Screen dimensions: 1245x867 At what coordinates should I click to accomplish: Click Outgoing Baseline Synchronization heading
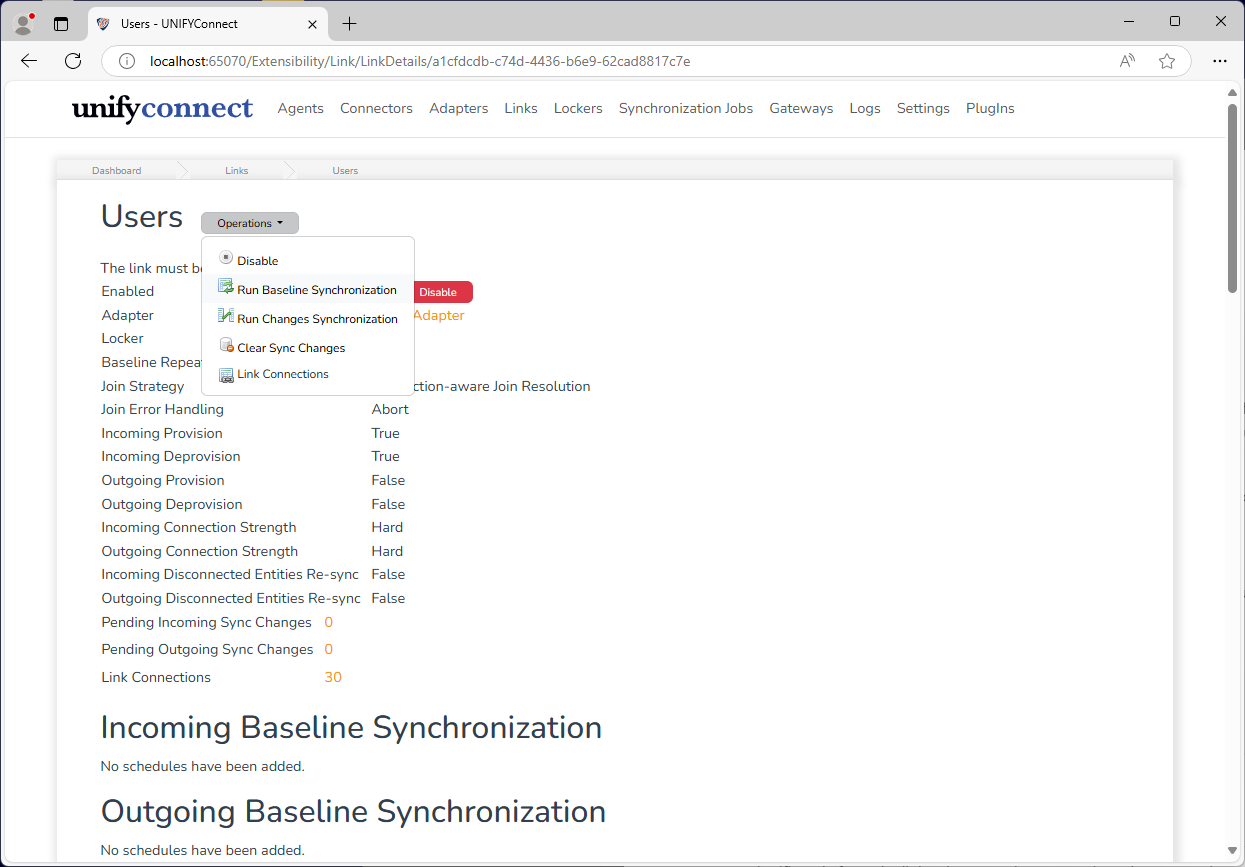(354, 810)
